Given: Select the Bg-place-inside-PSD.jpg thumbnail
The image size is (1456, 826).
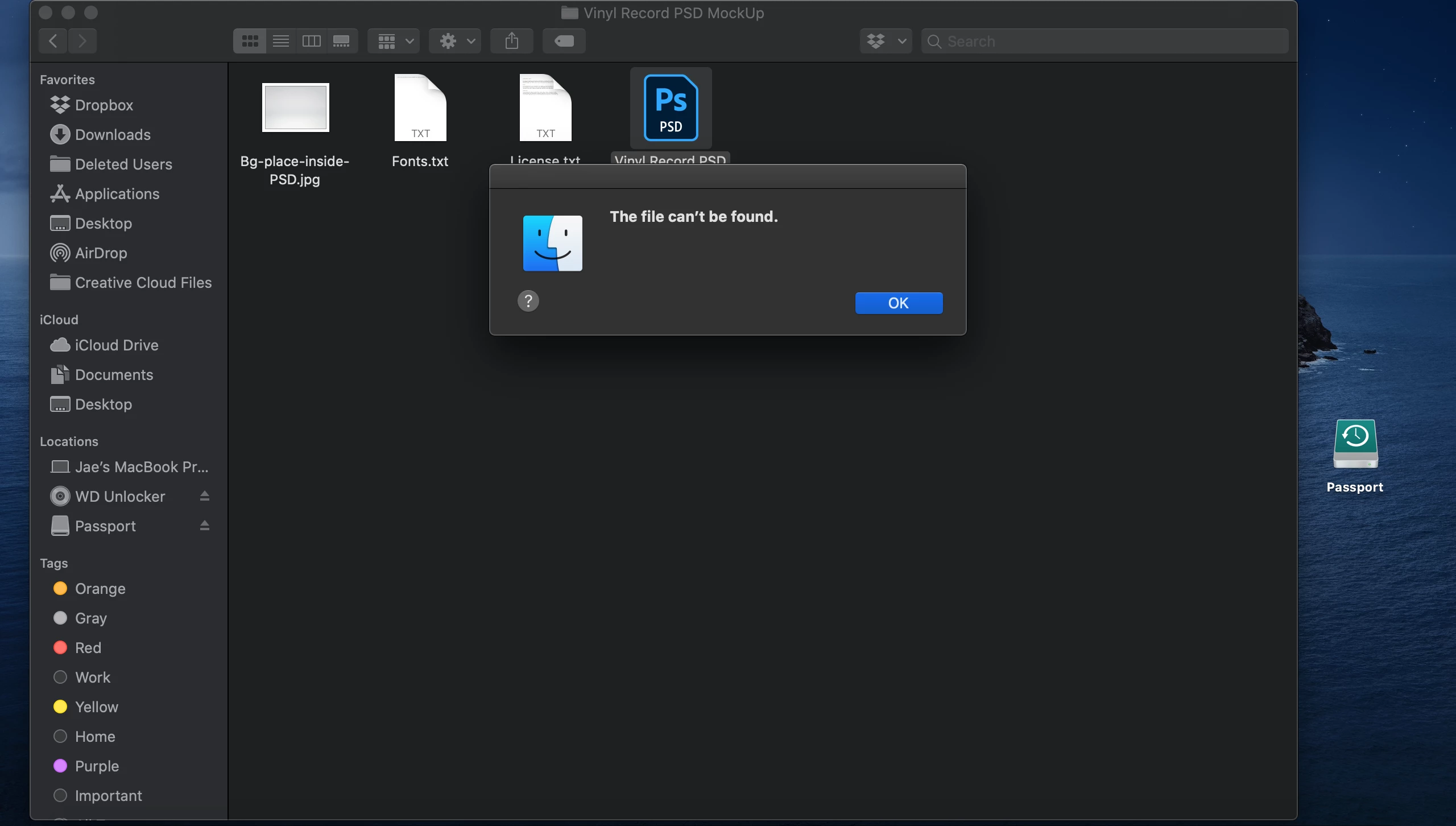Looking at the screenshot, I should pos(295,108).
